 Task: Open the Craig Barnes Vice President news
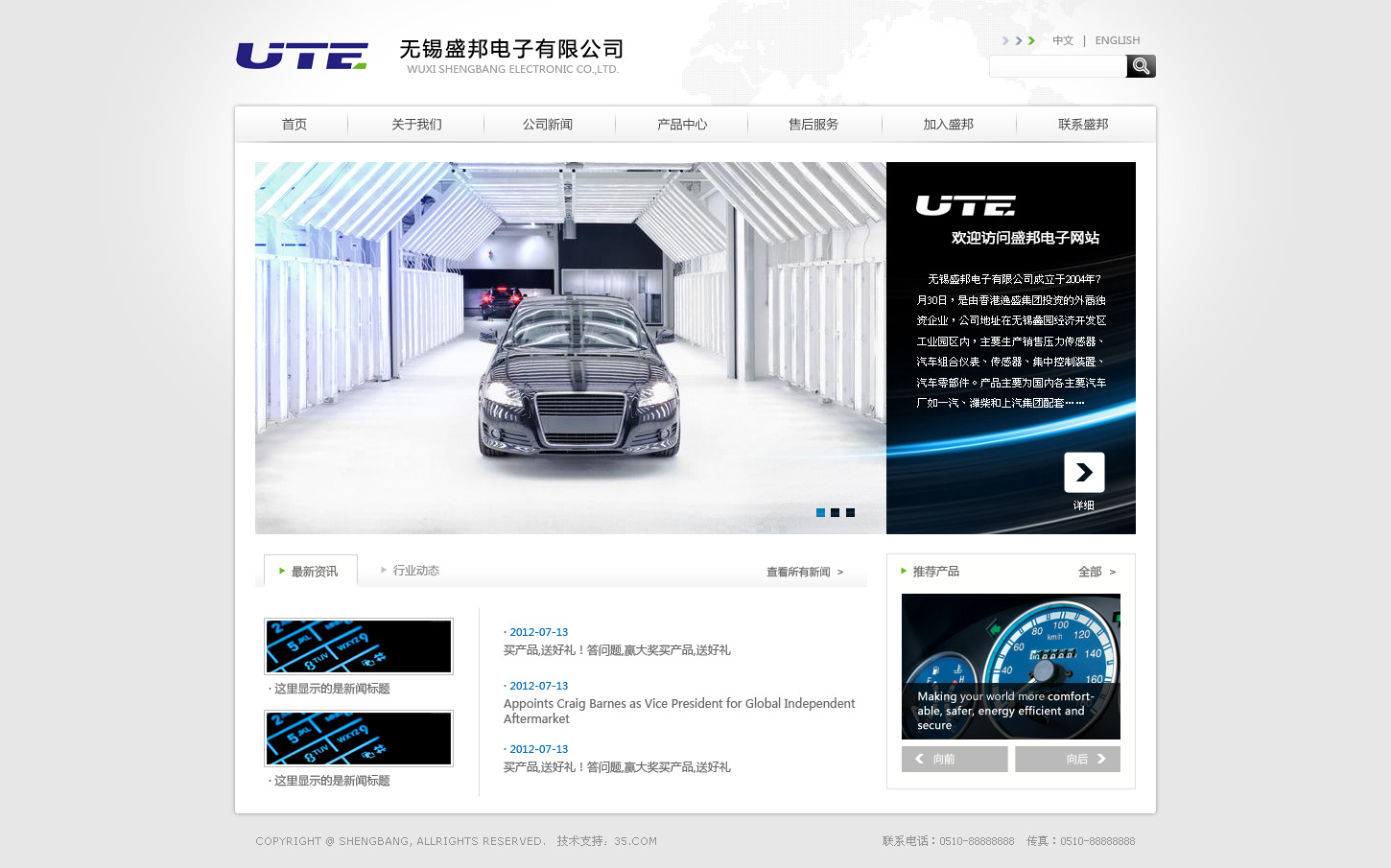tap(679, 711)
